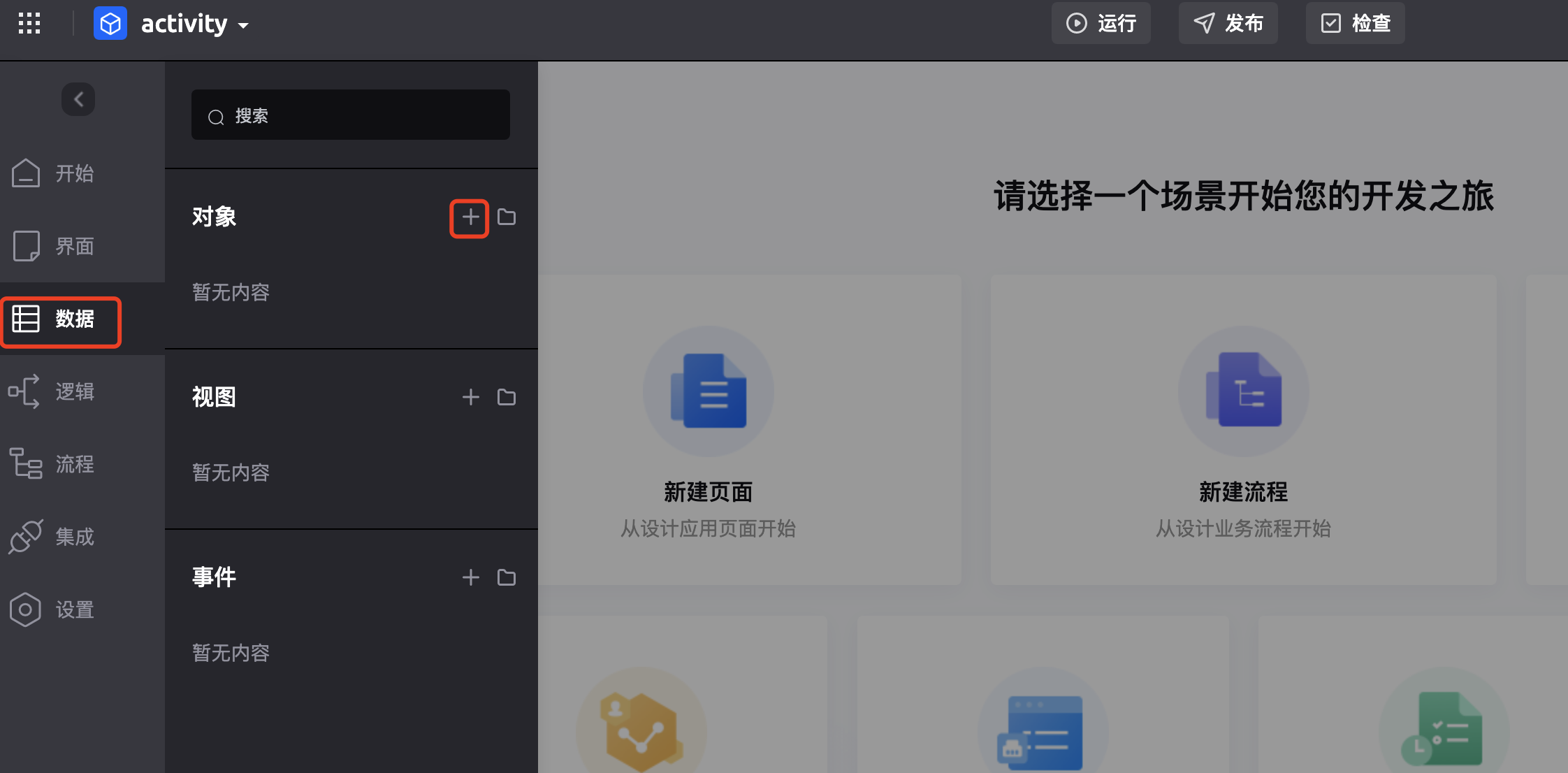Image resolution: width=1568 pixels, height=773 pixels.
Task: Expand the activity app name dropdown
Action: click(243, 26)
